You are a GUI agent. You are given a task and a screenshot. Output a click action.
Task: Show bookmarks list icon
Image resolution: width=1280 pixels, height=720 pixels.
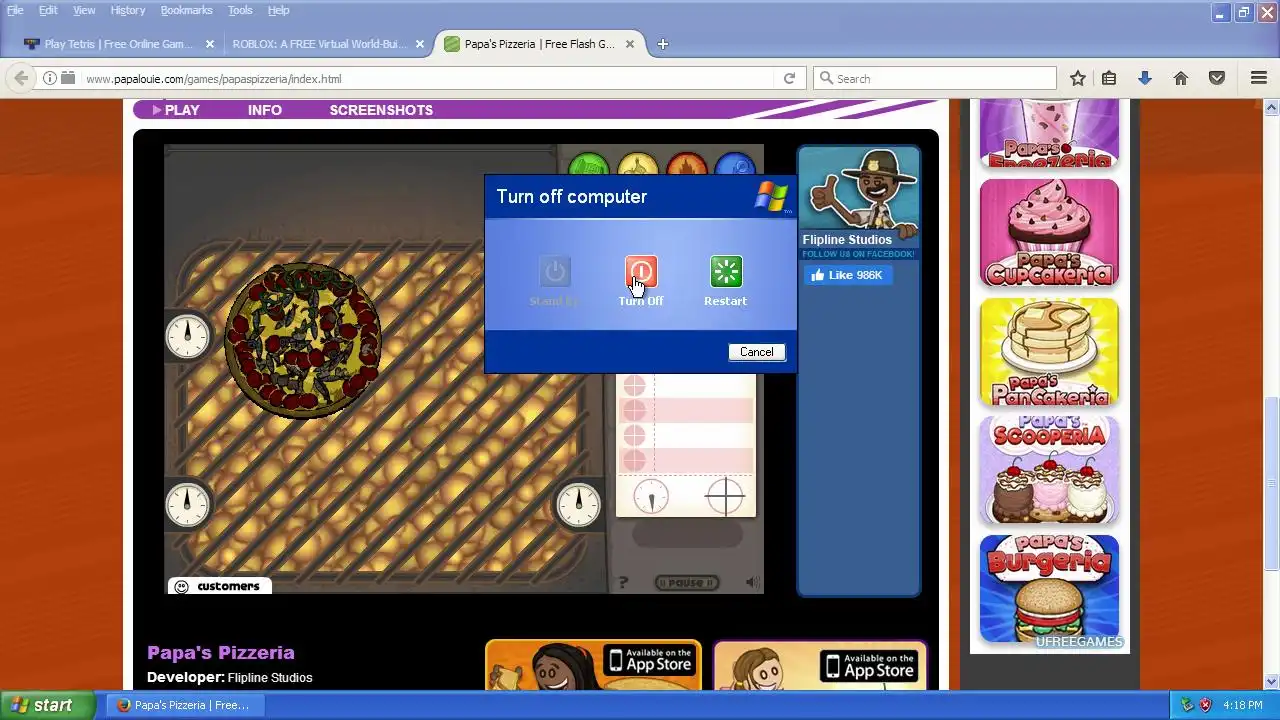(x=1109, y=78)
